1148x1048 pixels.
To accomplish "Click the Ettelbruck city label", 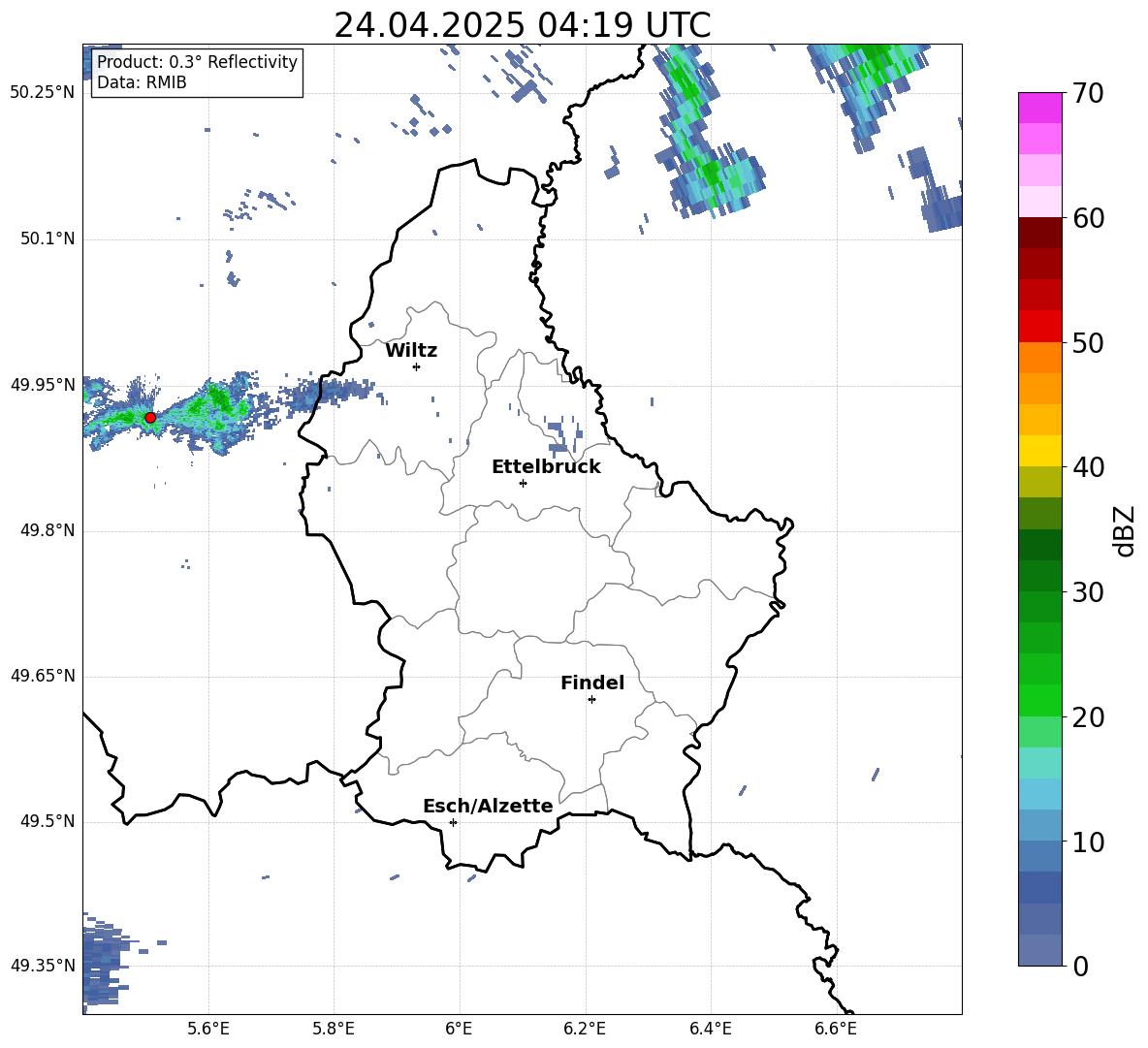I will point(546,467).
